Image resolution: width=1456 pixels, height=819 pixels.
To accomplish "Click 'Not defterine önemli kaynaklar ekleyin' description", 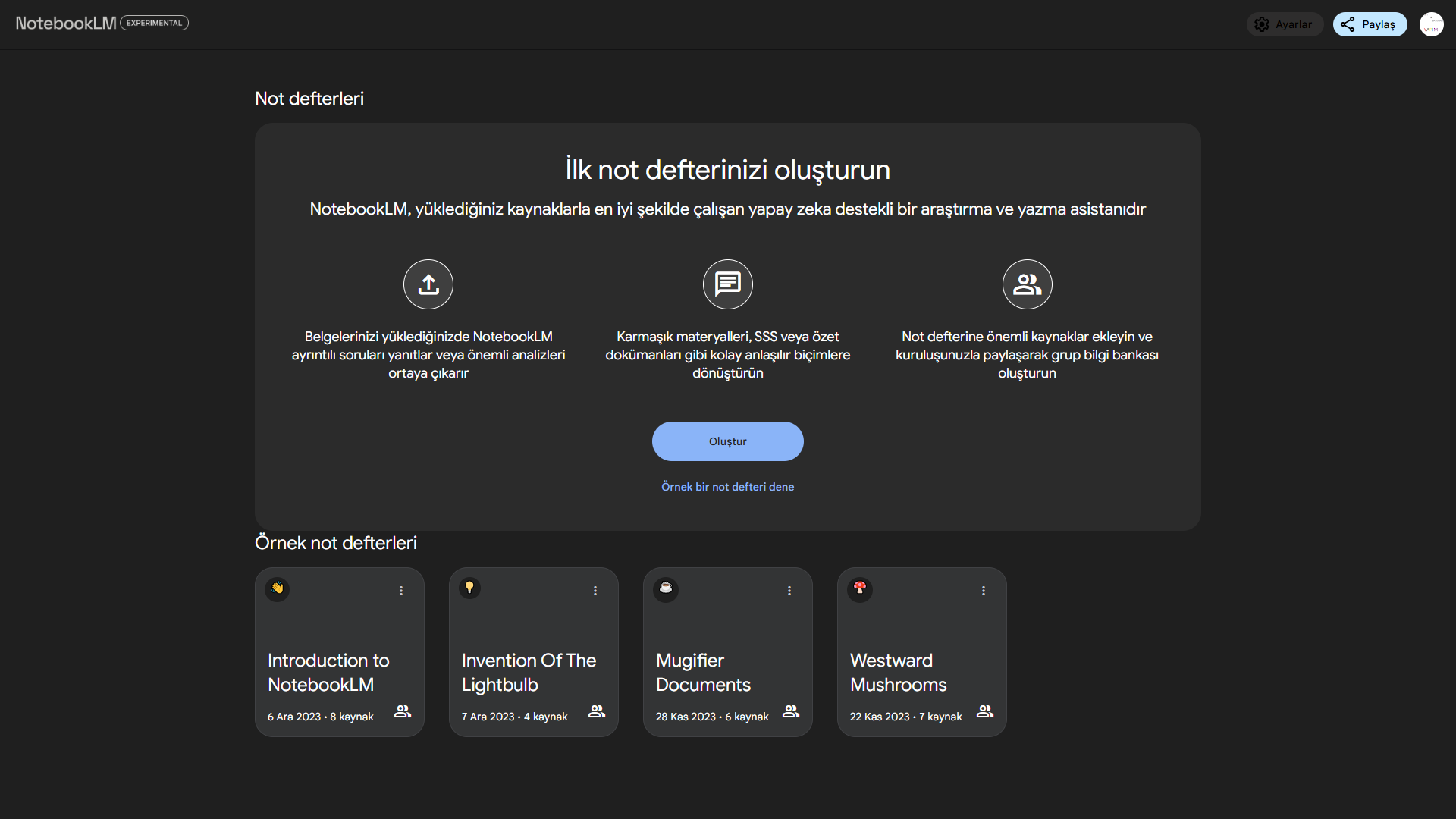I will point(1028,355).
